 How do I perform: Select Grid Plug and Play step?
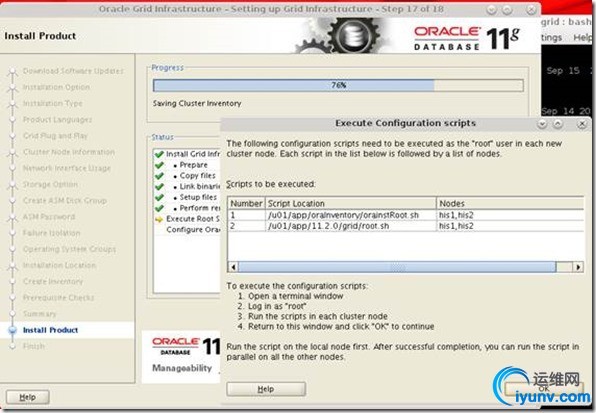[55, 136]
